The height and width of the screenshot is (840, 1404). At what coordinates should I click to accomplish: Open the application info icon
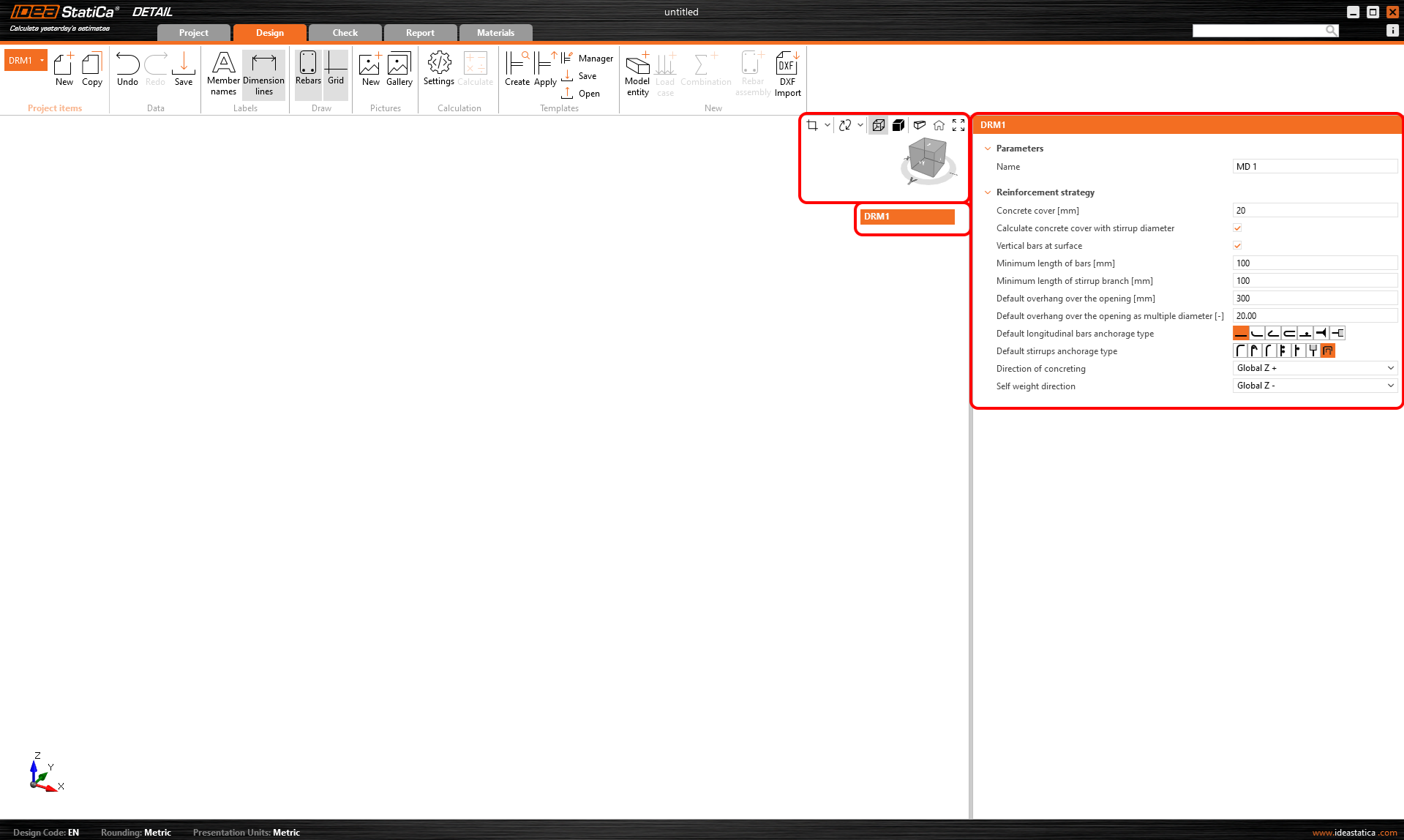(1392, 31)
